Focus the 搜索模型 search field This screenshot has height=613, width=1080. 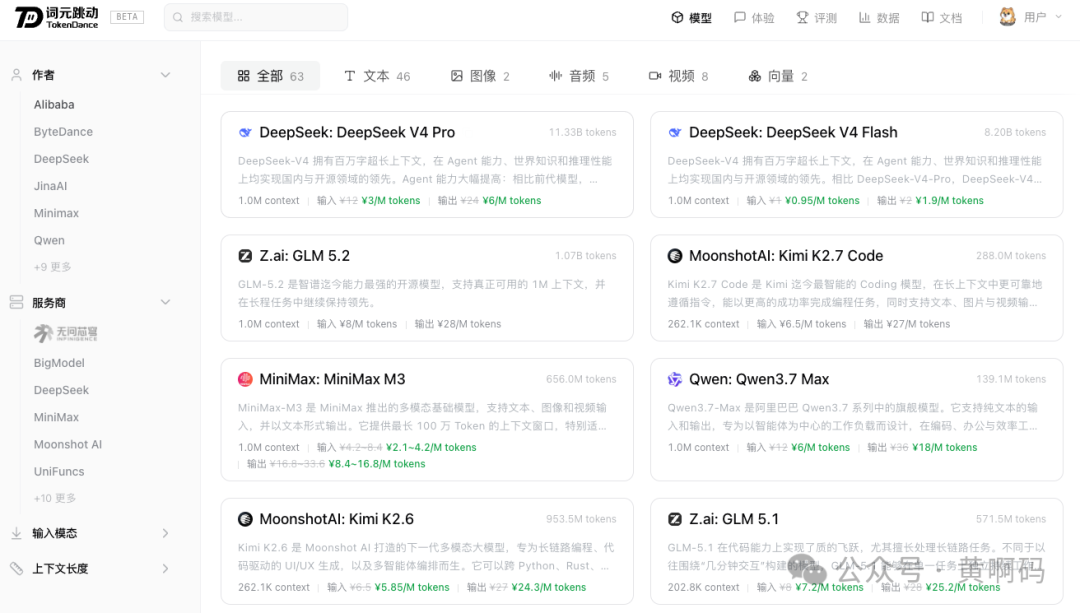256,17
